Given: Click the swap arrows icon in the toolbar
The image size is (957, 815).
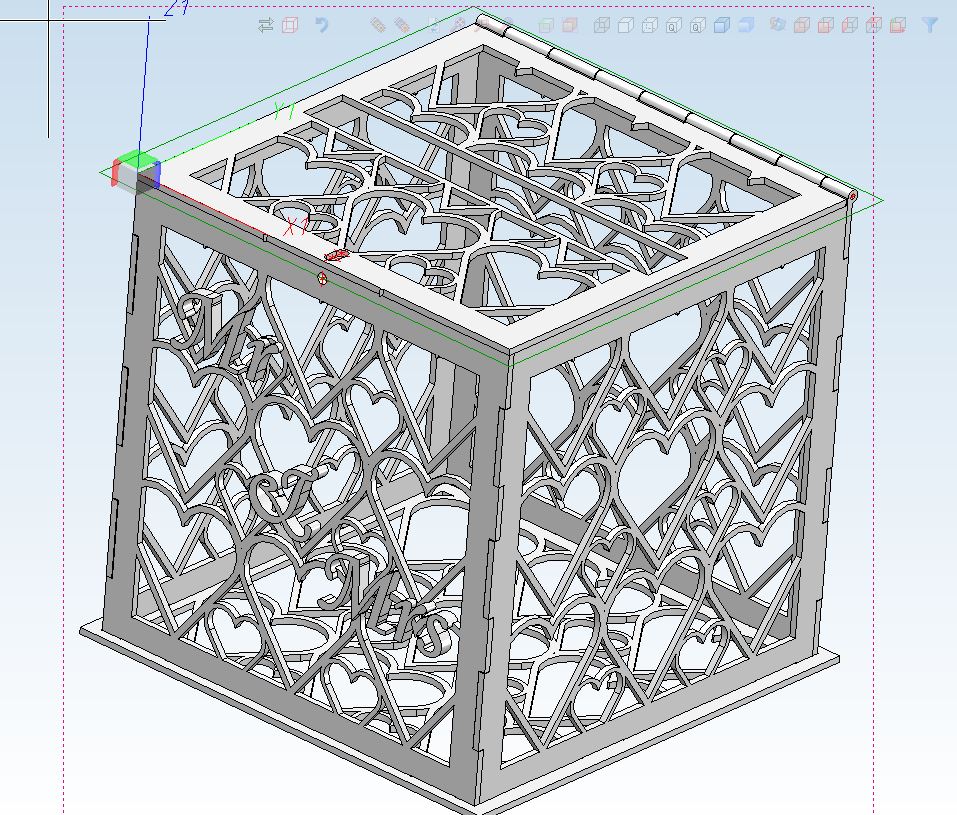Looking at the screenshot, I should tap(265, 25).
